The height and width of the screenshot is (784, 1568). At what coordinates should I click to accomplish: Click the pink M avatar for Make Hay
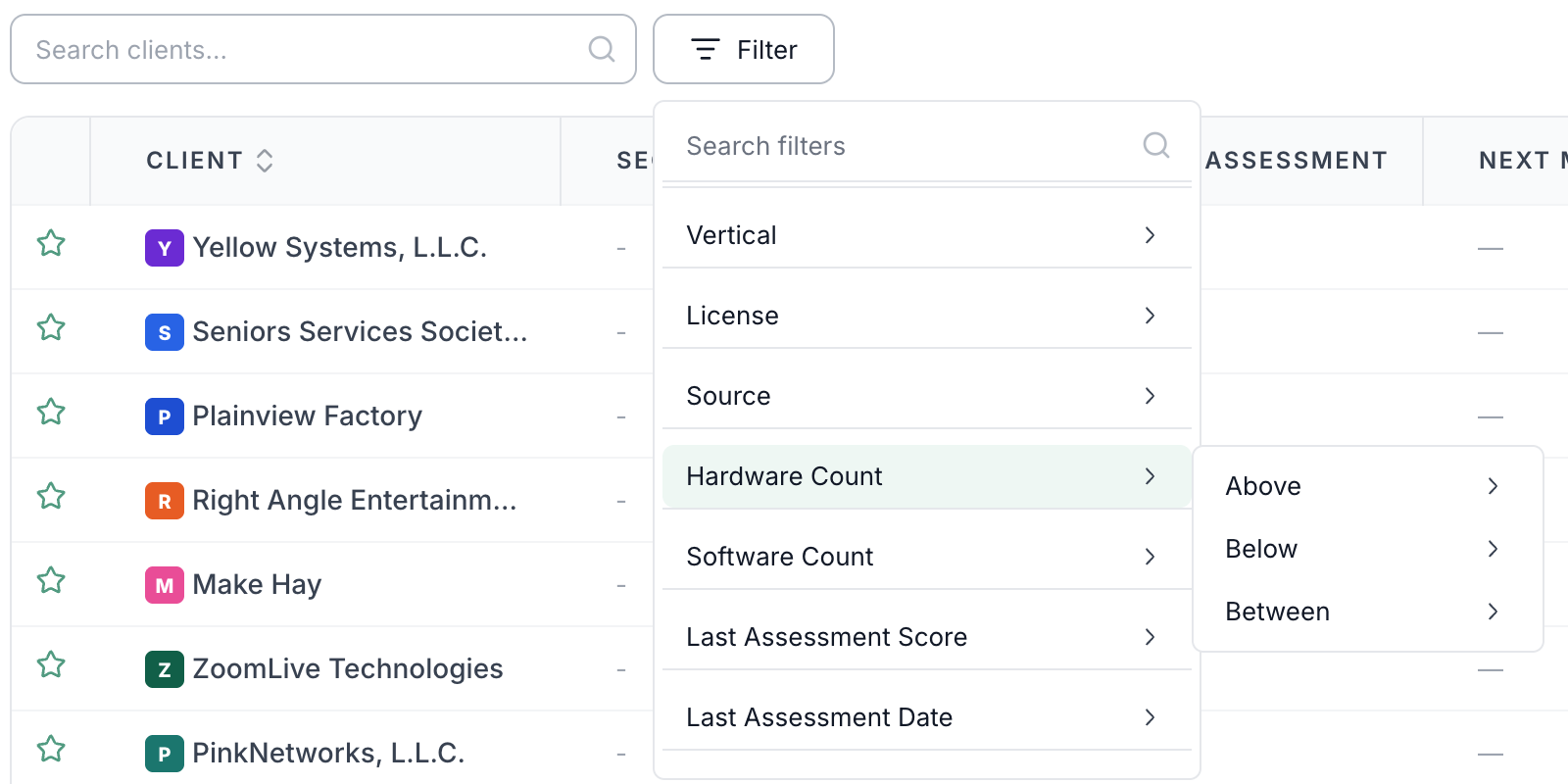tap(165, 585)
